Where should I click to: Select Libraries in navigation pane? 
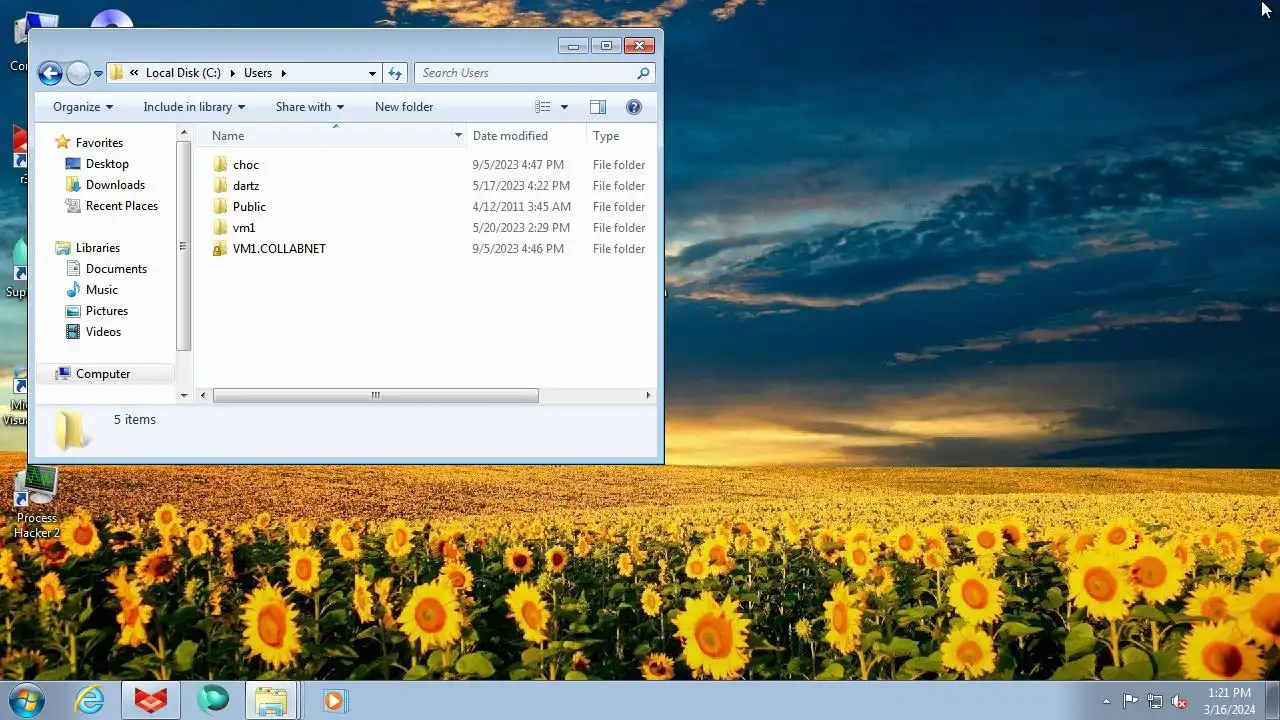(97, 248)
